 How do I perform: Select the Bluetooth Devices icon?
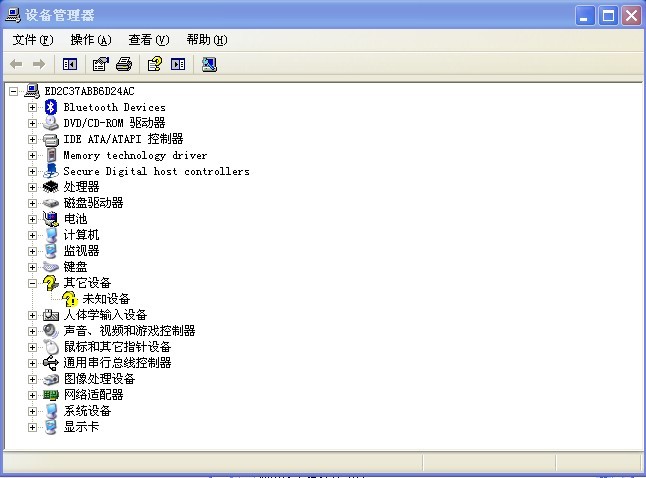(51, 107)
